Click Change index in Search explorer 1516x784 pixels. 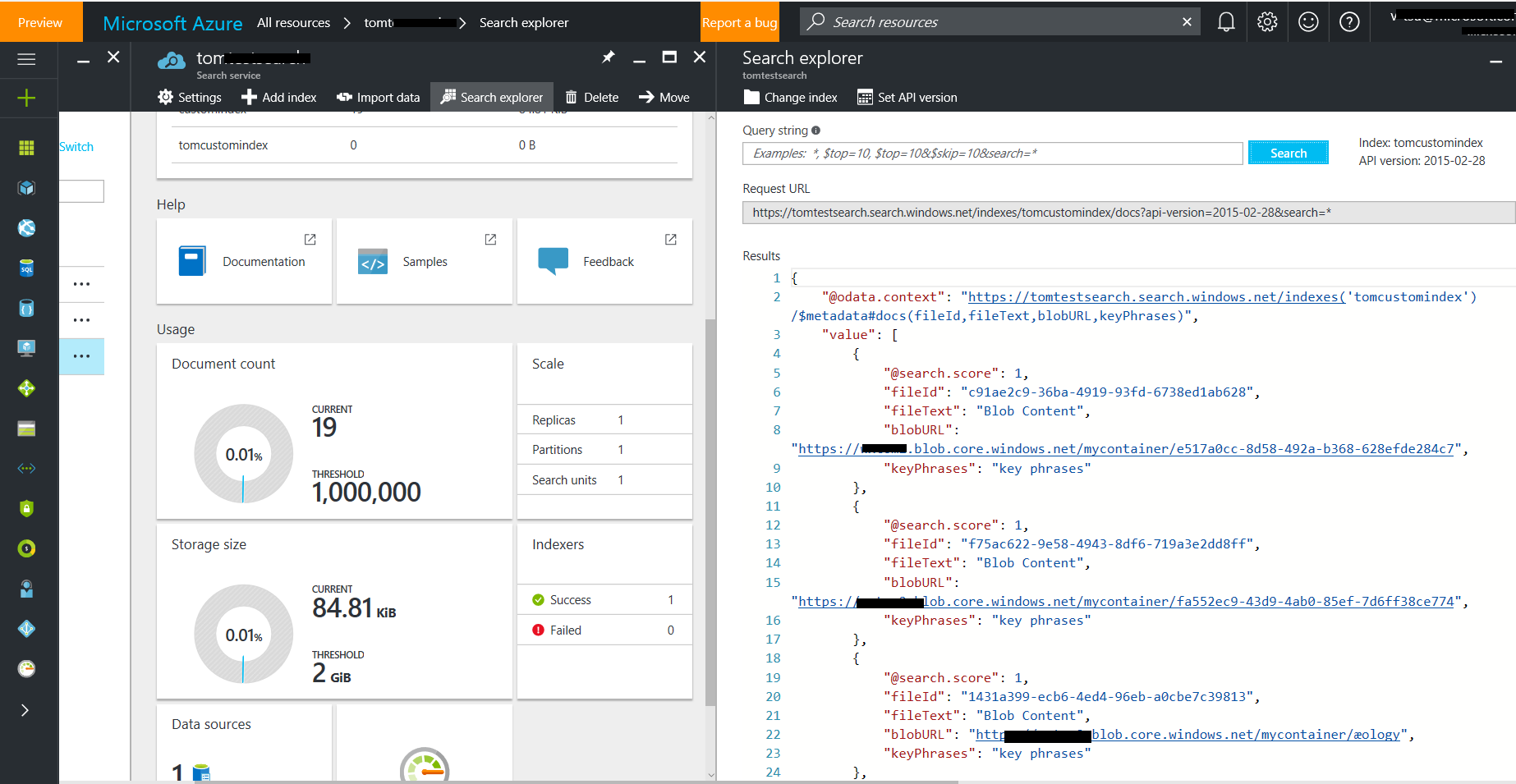coord(791,97)
